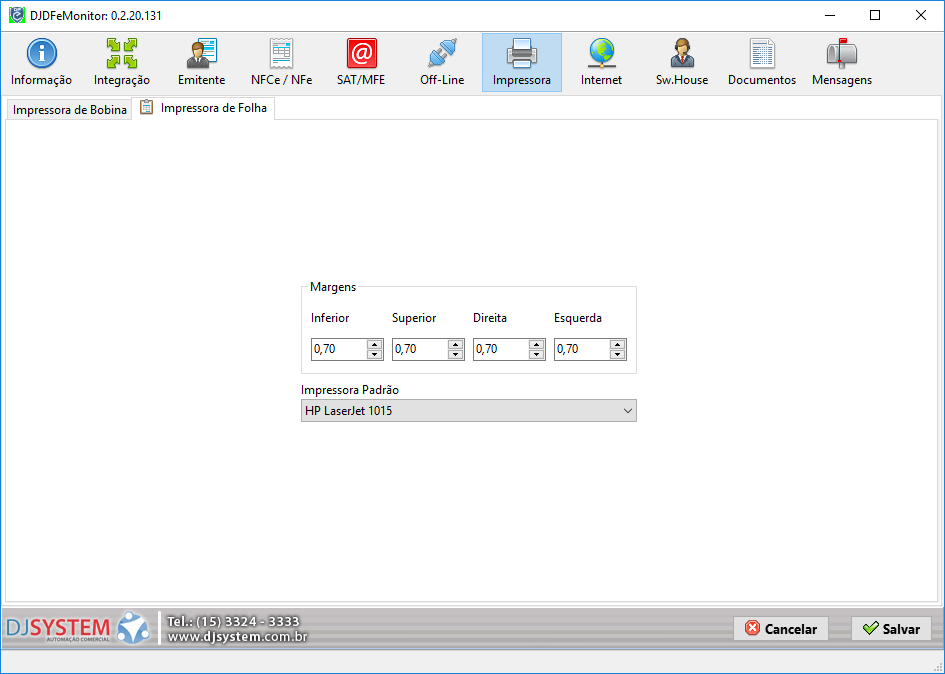
Task: Click the Impressora Padrão label
Action: [x=350, y=390]
